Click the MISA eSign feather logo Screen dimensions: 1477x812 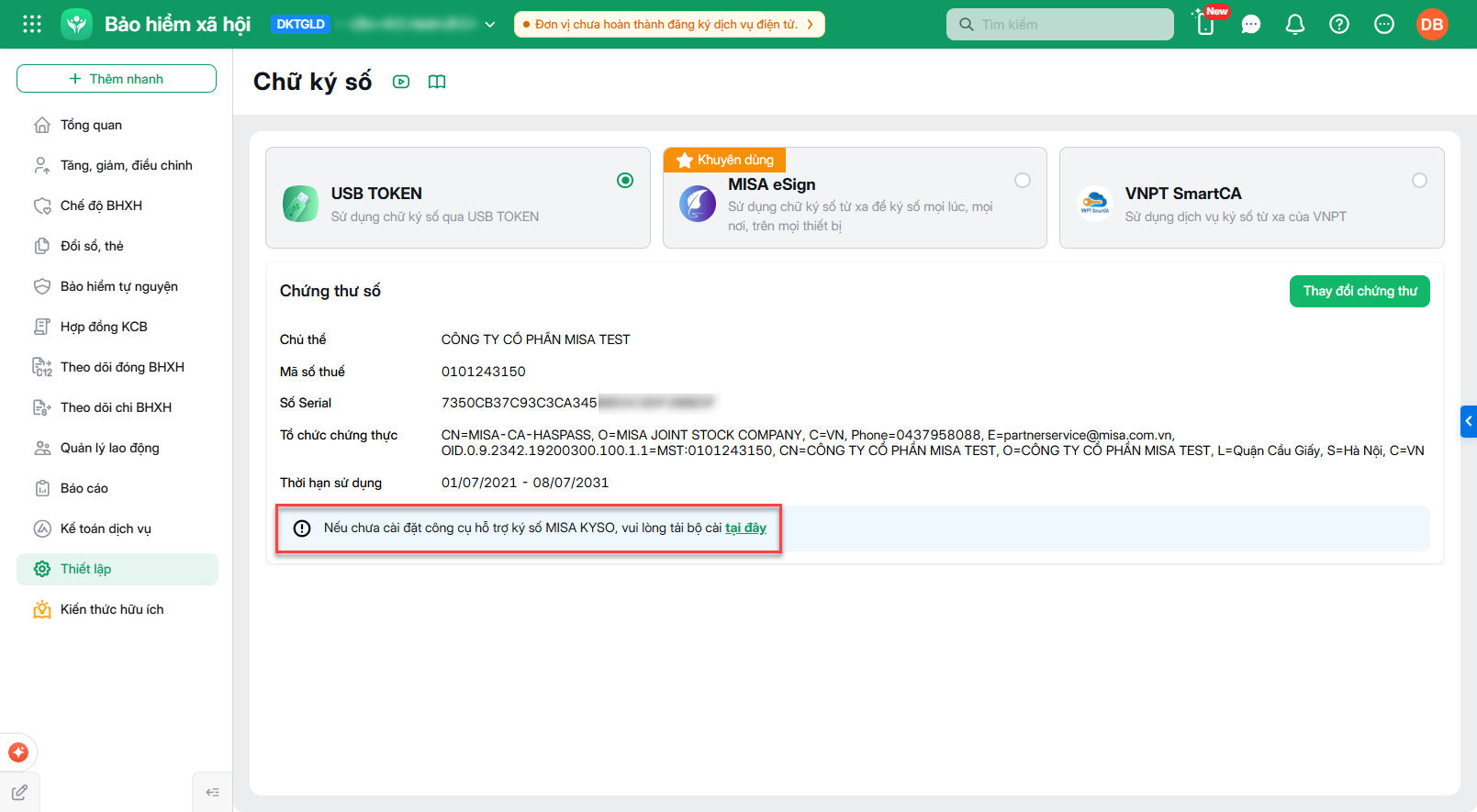coord(698,204)
